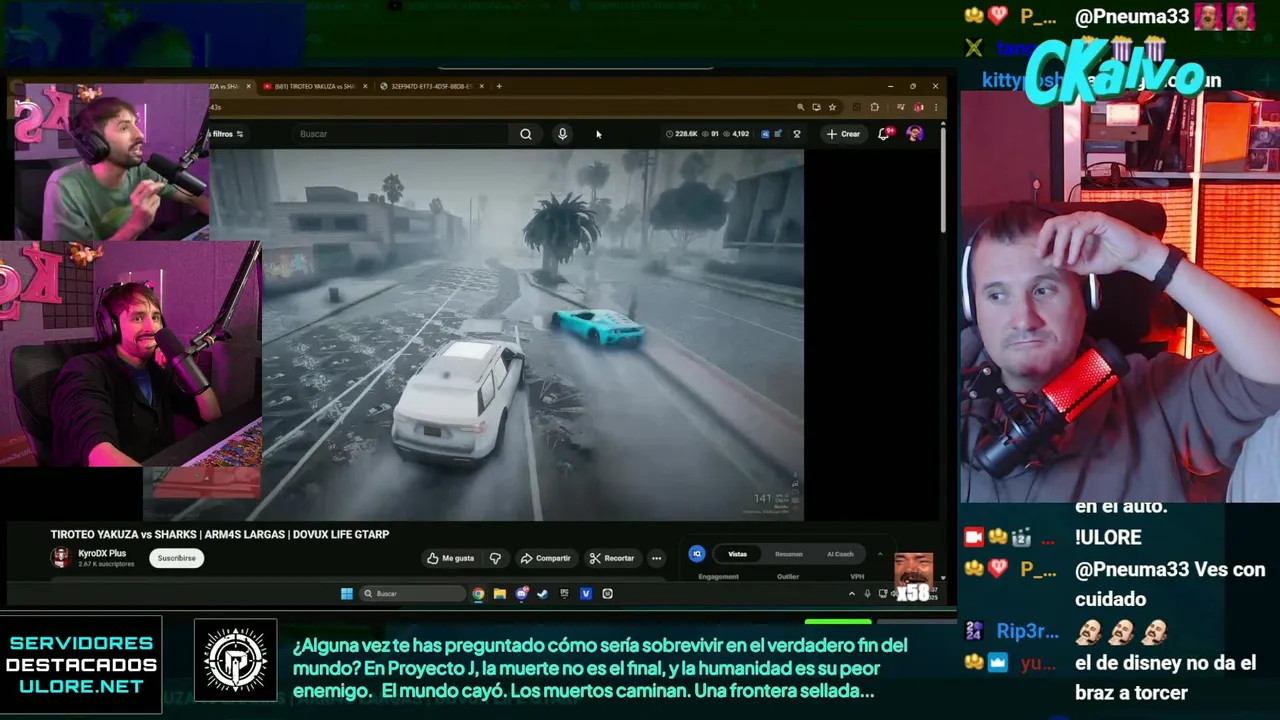This screenshot has height=720, width=1280.
Task: Click the video player showing the blue car
Action: (533, 335)
